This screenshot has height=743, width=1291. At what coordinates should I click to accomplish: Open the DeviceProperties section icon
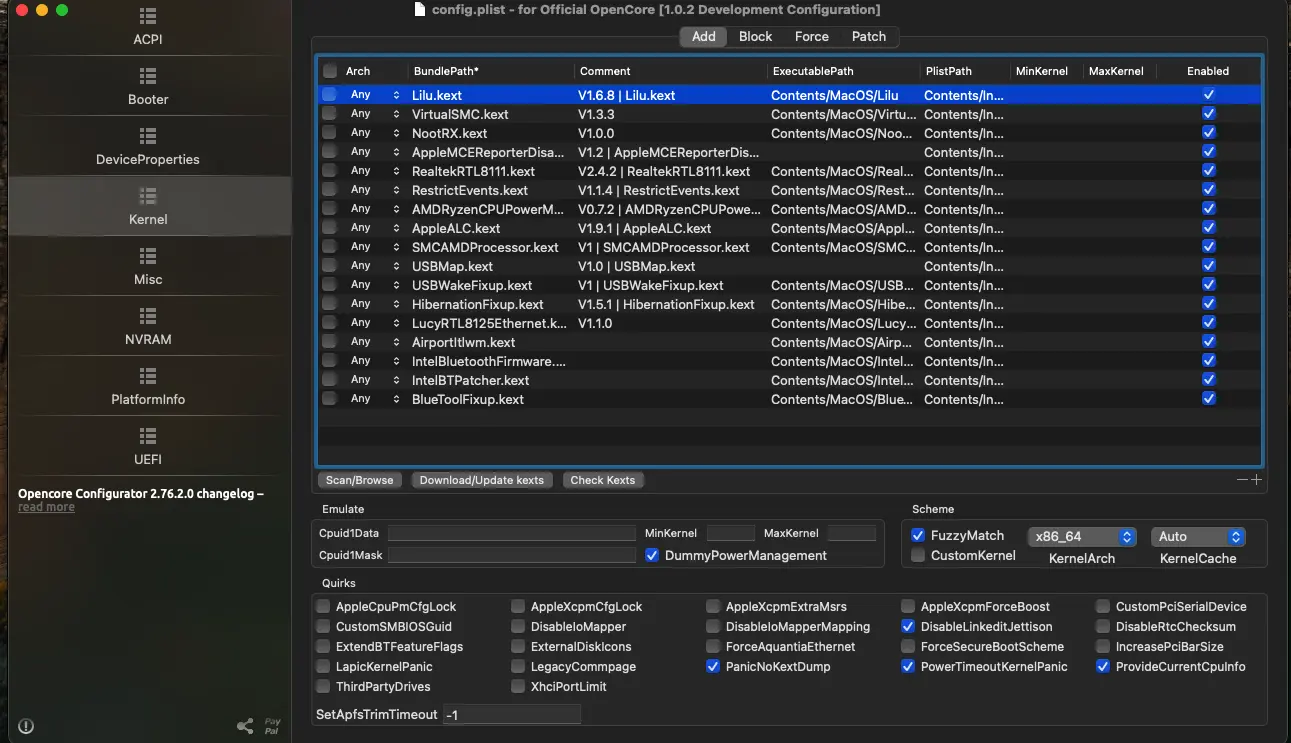[x=148, y=136]
